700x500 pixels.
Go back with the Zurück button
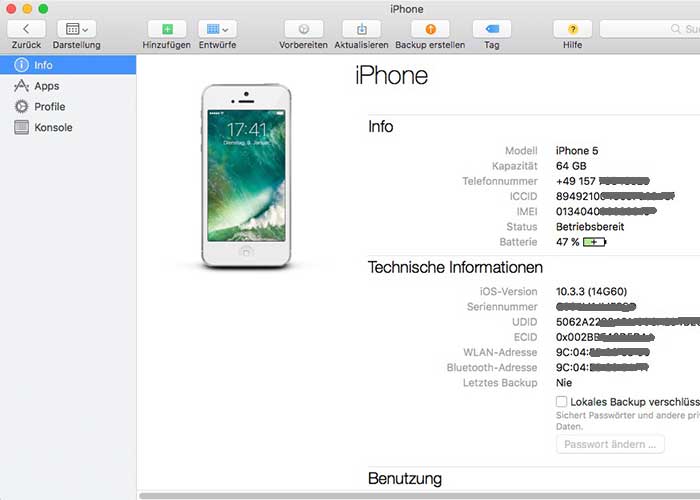point(26,29)
